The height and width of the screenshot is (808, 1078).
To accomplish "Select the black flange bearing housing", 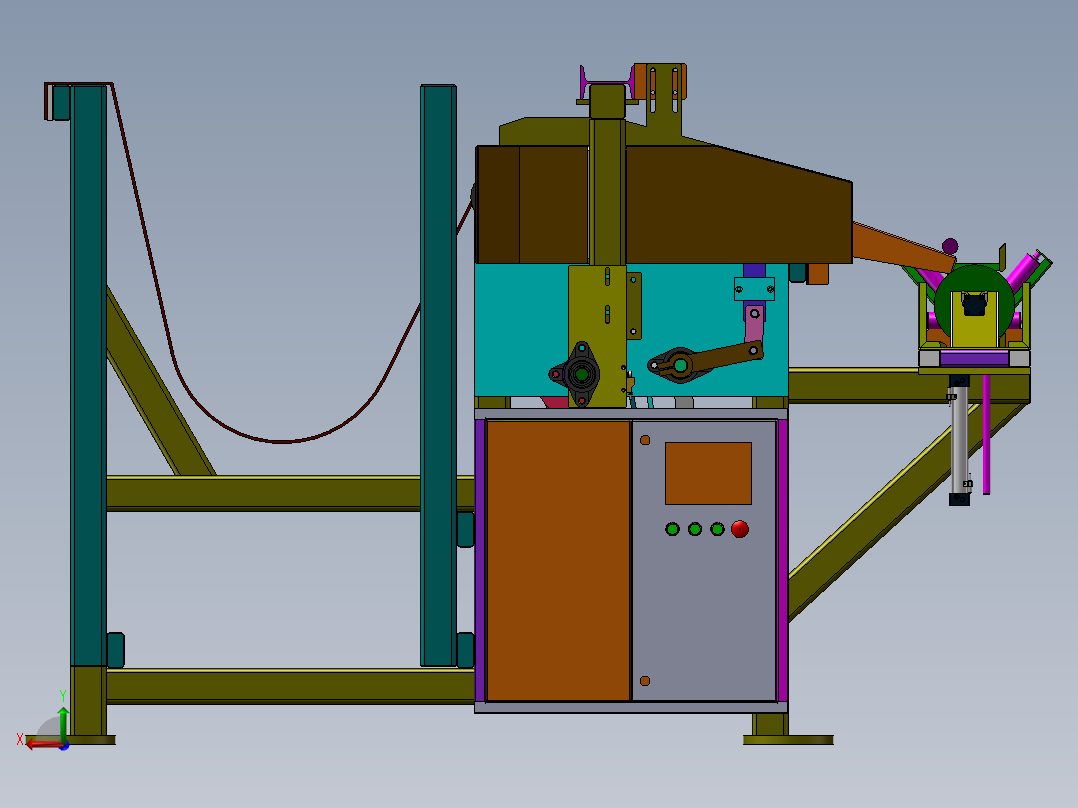I will (x=582, y=374).
